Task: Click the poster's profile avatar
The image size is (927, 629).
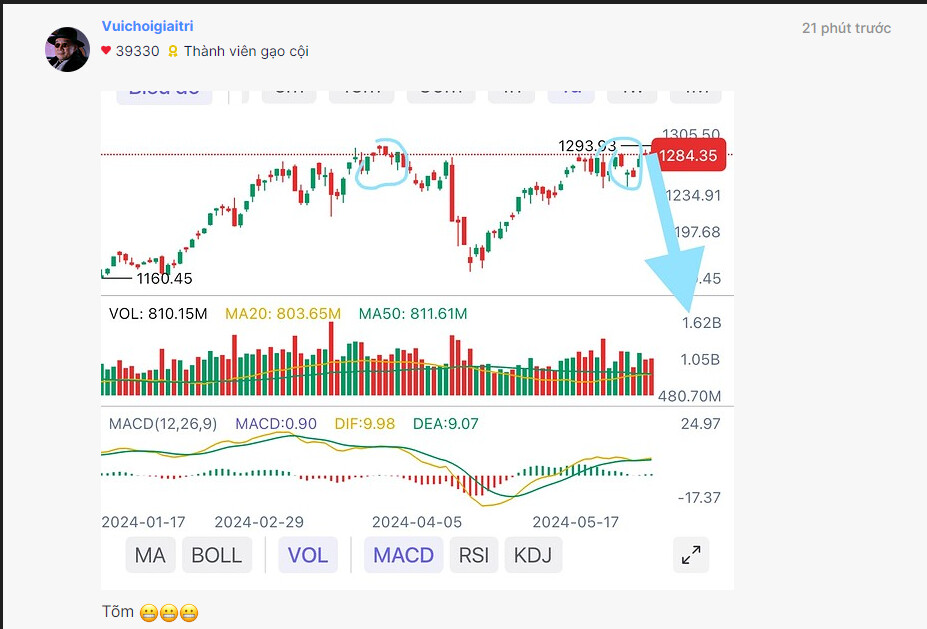Action: [x=68, y=49]
